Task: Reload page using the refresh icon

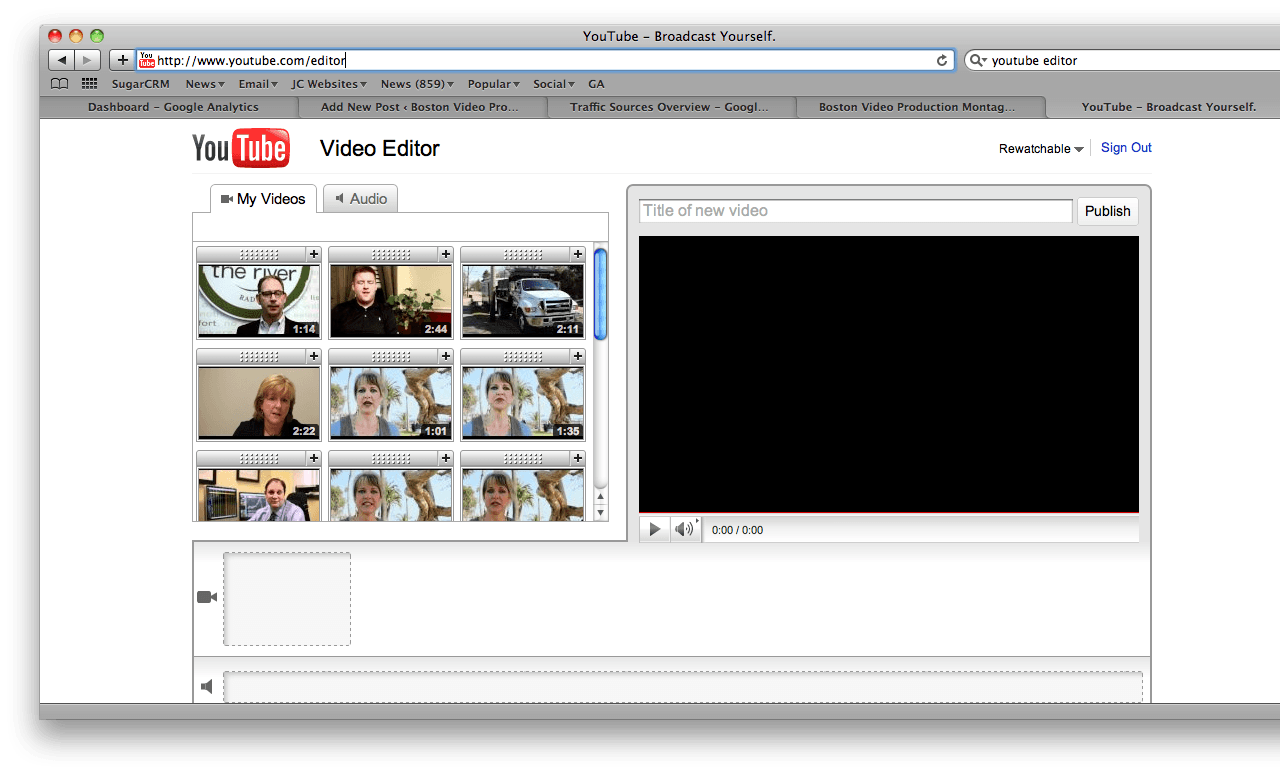Action: point(941,60)
